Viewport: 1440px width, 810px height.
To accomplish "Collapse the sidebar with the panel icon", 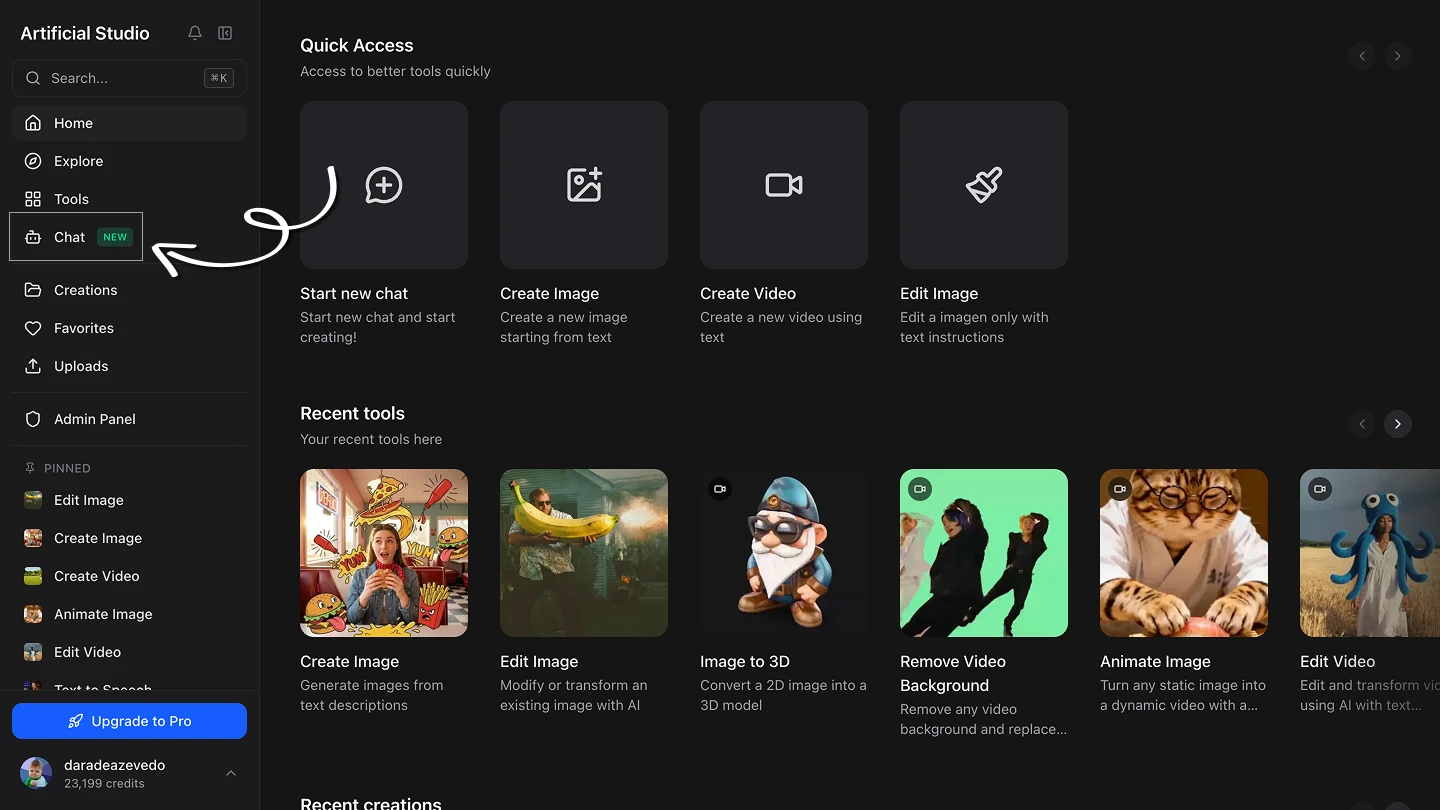I will (225, 33).
